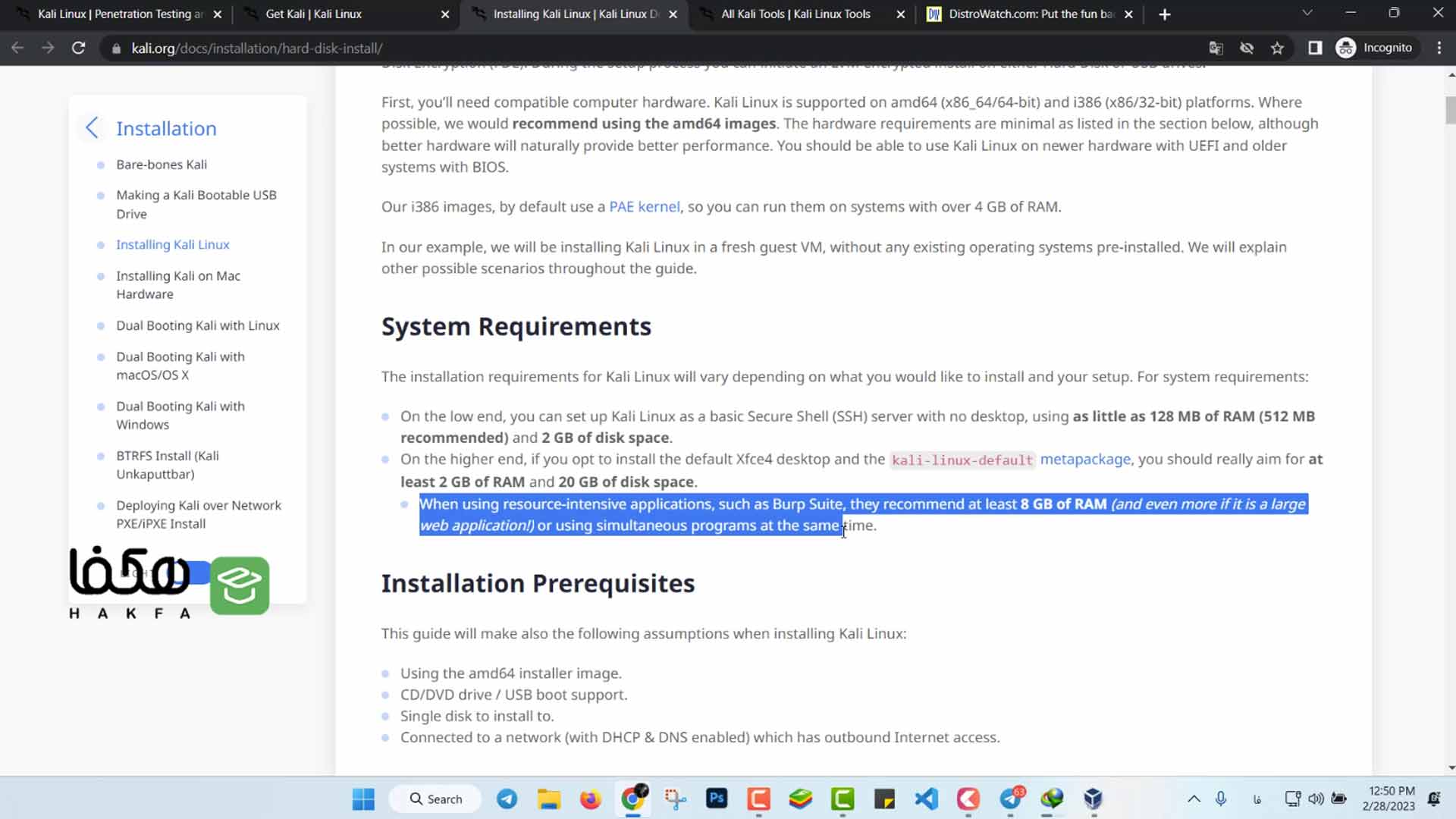Screen dimensions: 1456x819
Task: Click the browser forward arrow
Action: (48, 48)
